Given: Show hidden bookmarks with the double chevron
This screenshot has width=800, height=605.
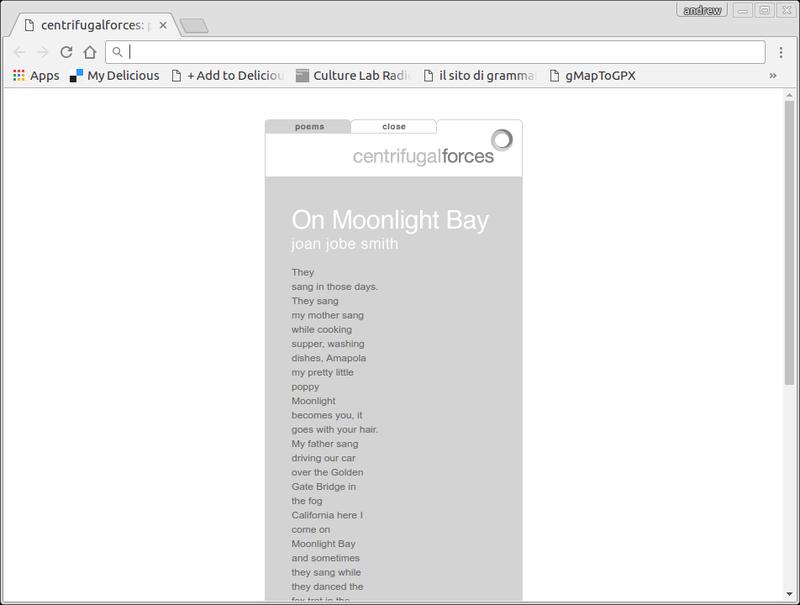Looking at the screenshot, I should (773, 75).
